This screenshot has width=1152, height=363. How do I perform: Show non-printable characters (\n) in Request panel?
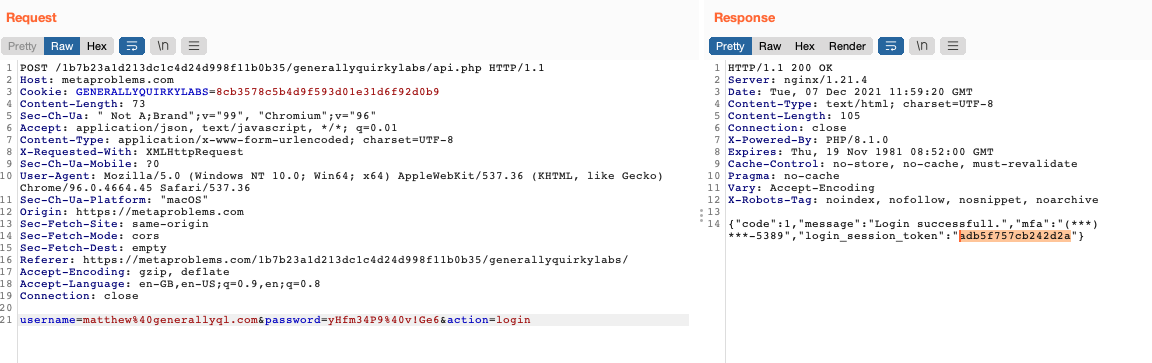tap(162, 46)
